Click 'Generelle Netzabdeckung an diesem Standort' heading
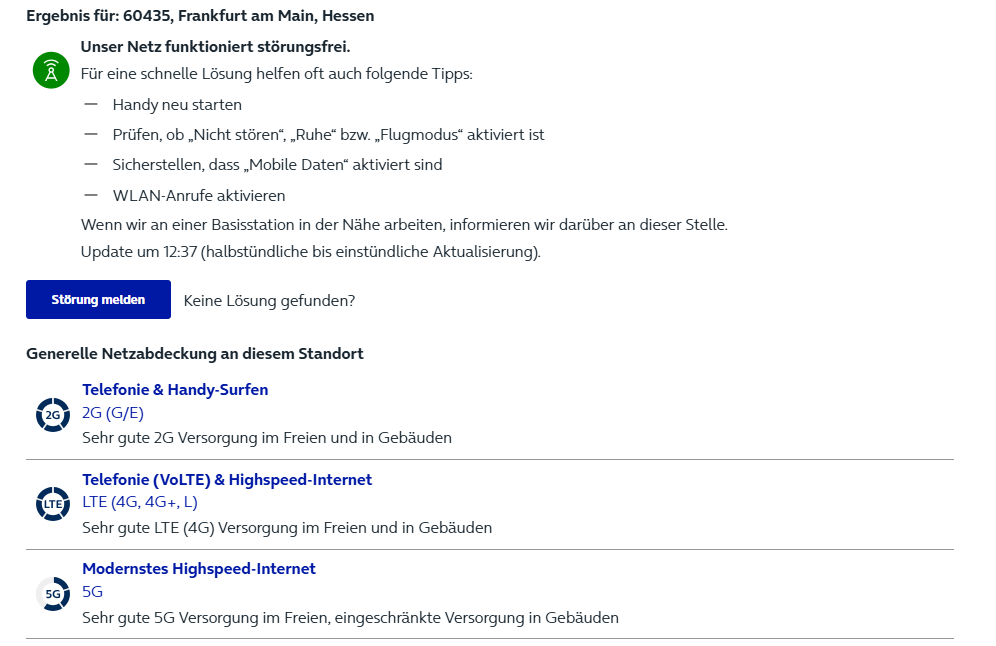 (194, 354)
